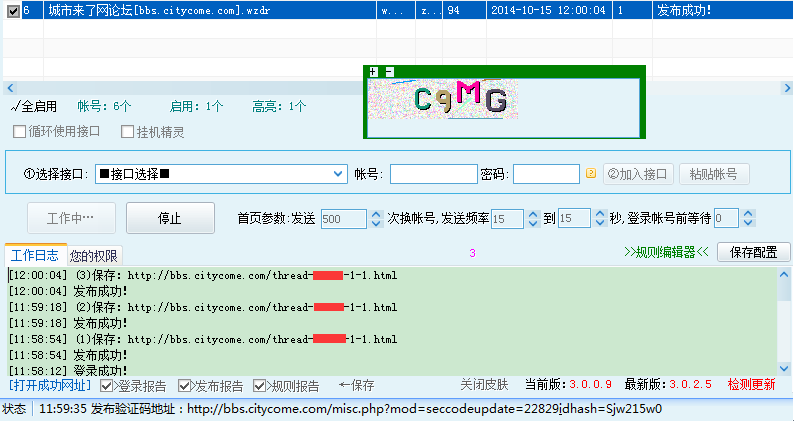Screen dimensions: 794x421
Task: Click the captcha image C9MG
Action: click(460, 98)
